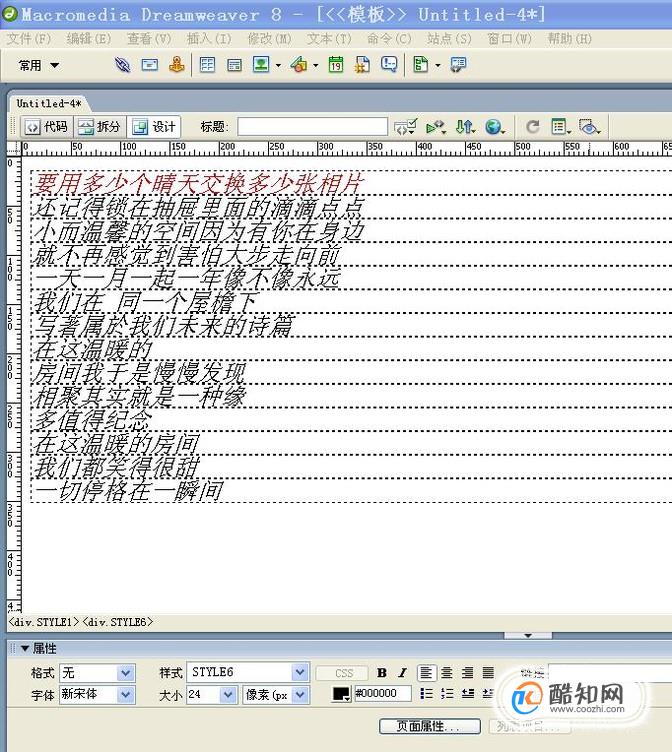Click the Templates icon
672x752 pixels.
(x=421, y=64)
